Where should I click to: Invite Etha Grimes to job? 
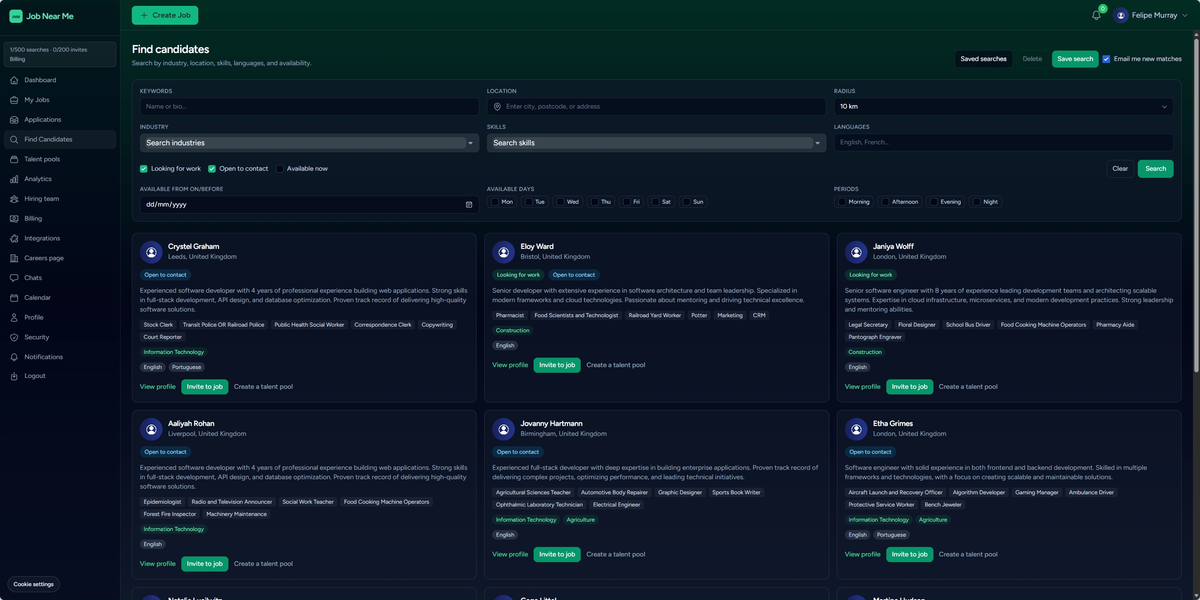pyautogui.click(x=910, y=554)
